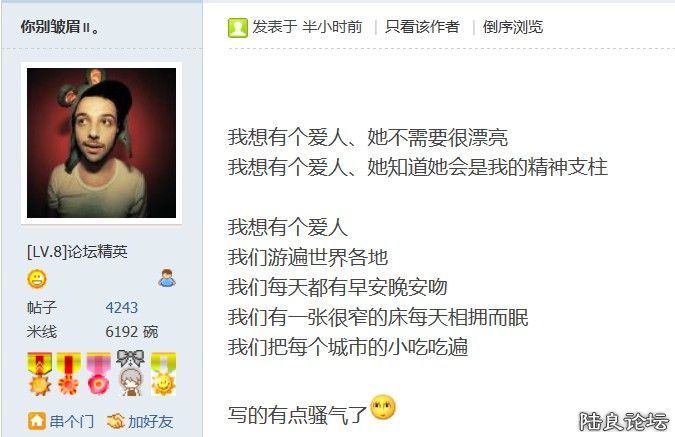Click the bow girl character medal
The image size is (675, 437).
pyautogui.click(x=130, y=373)
